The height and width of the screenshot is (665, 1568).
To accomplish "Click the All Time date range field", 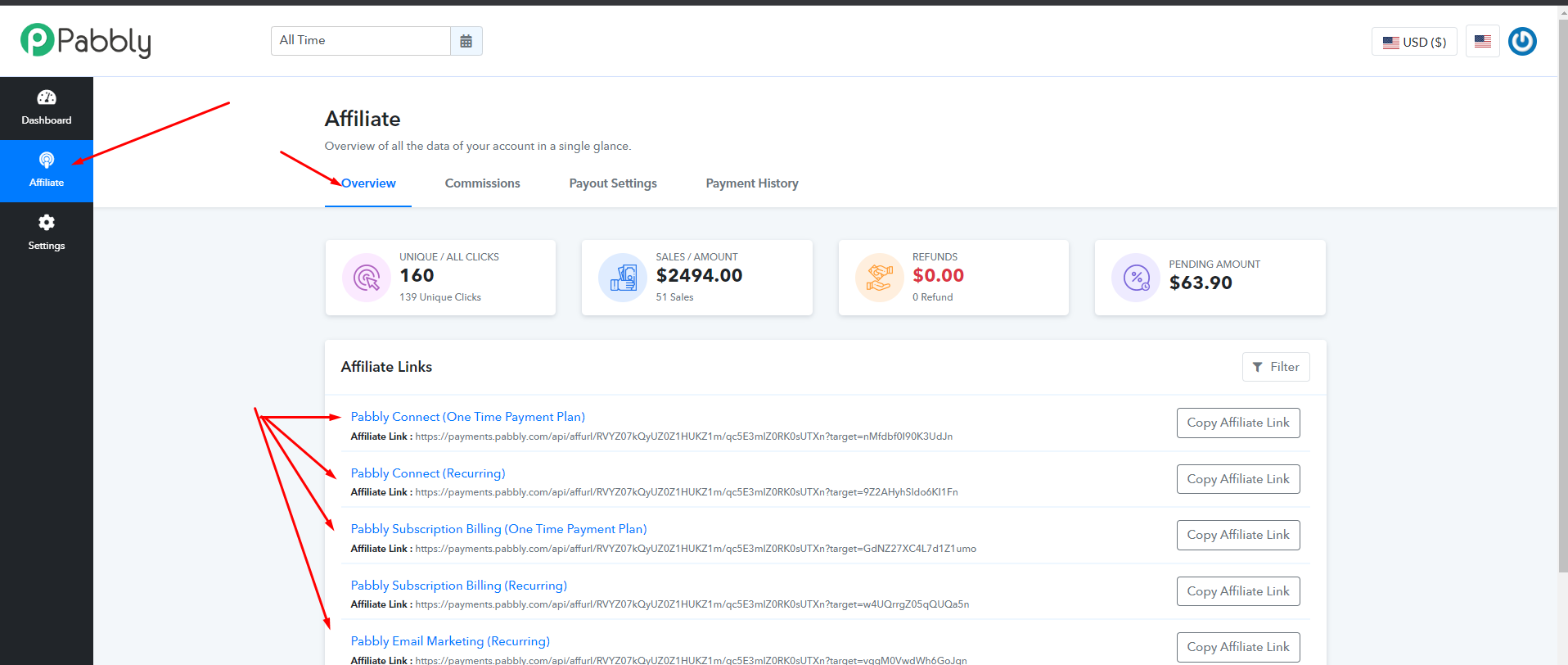I will (361, 41).
